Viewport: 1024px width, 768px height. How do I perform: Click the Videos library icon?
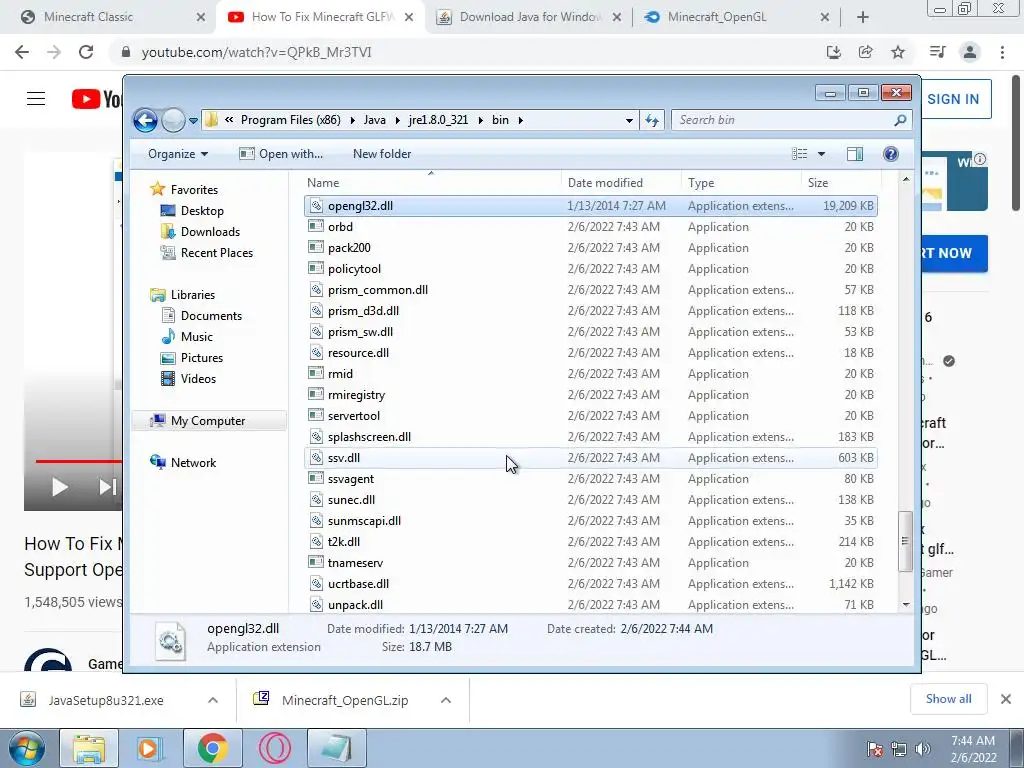(x=168, y=379)
